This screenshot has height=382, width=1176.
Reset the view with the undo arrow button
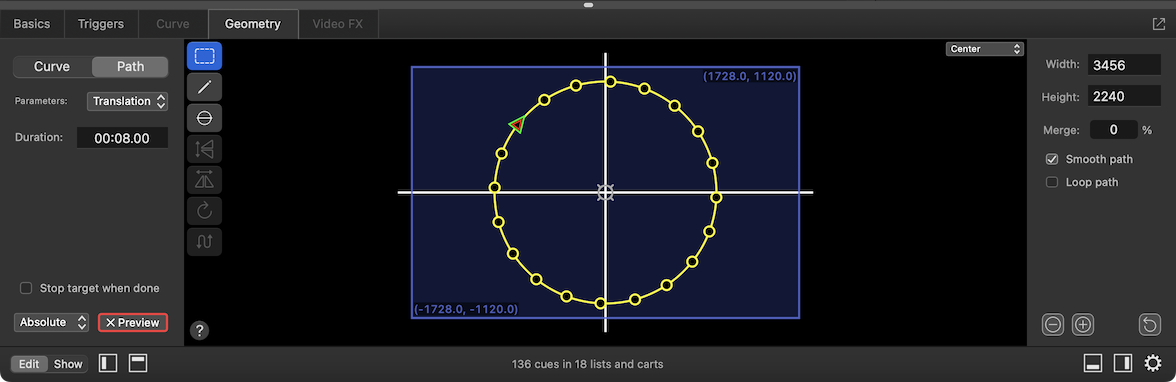click(1149, 325)
